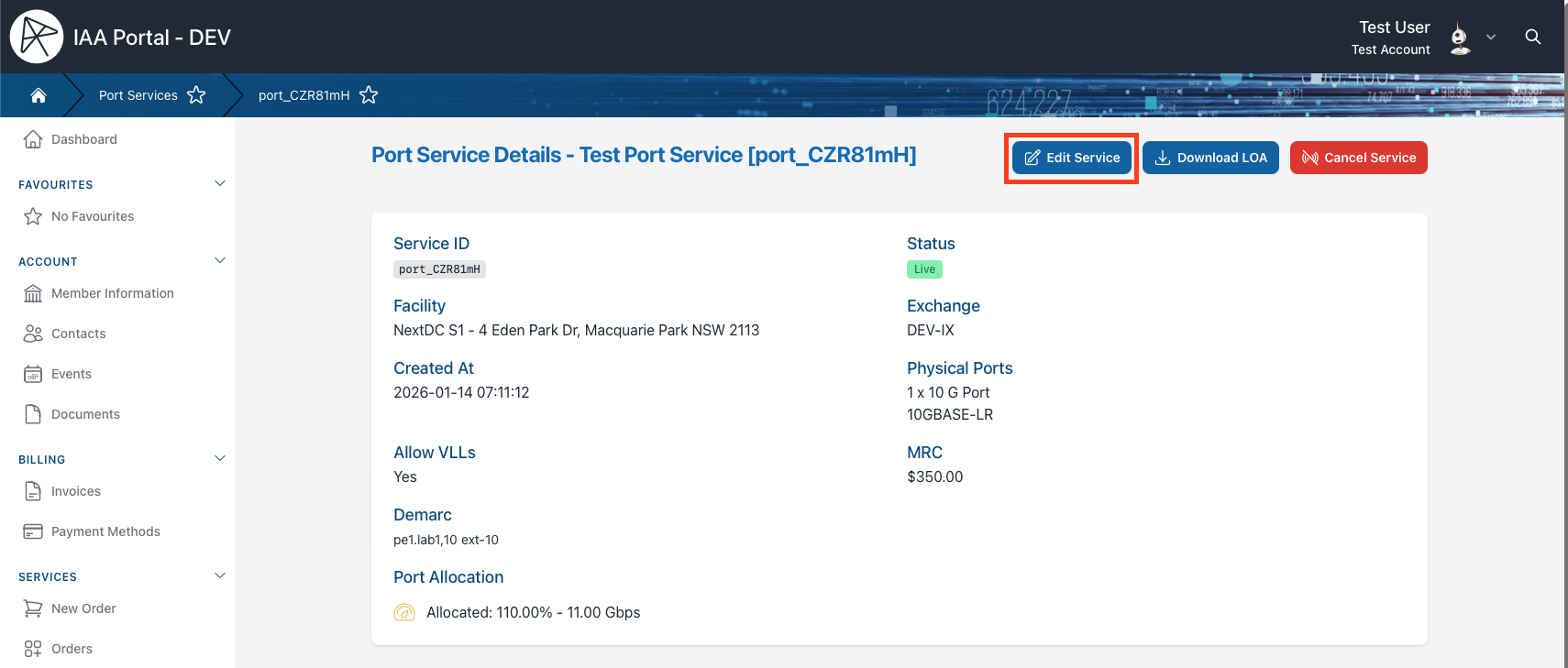Open the search magnifier icon
The height and width of the screenshot is (668, 1568).
pyautogui.click(x=1532, y=37)
